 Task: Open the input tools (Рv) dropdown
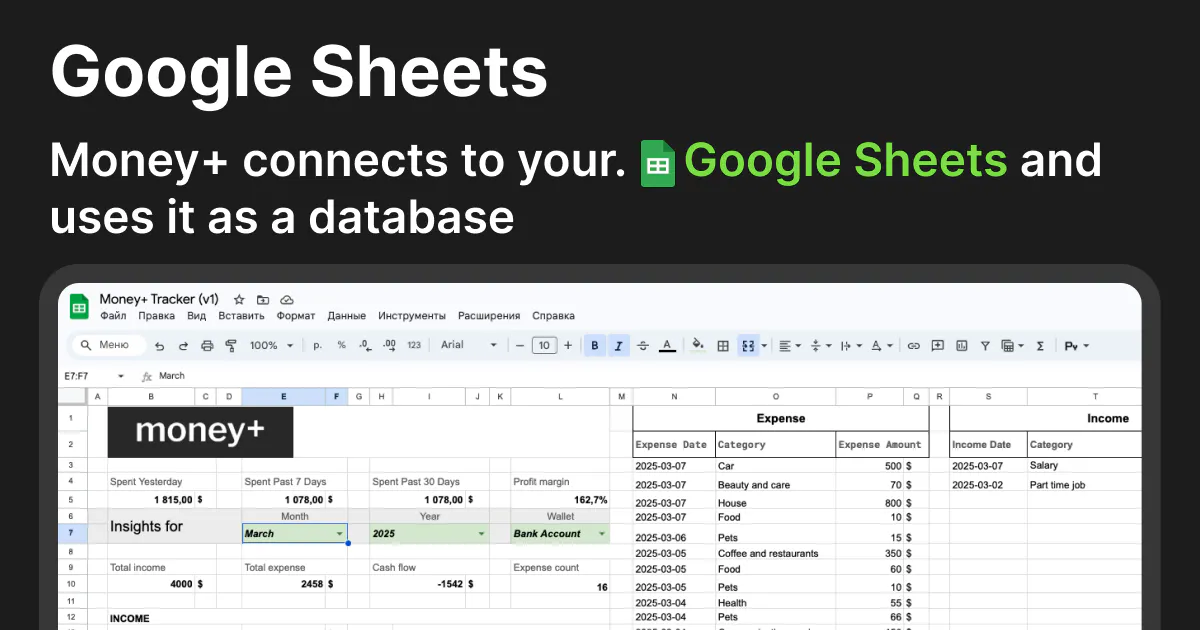pyautogui.click(x=1077, y=345)
